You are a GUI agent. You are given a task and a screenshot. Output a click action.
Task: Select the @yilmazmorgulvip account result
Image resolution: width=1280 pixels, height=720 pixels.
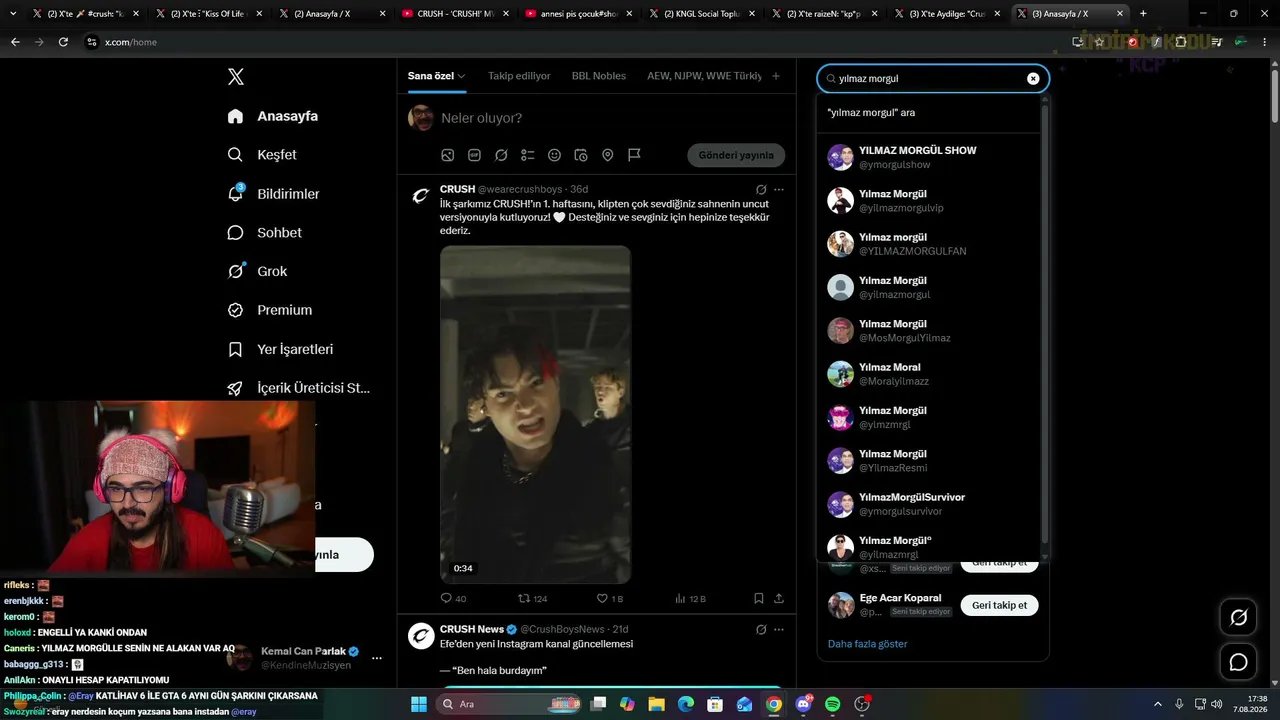pyautogui.click(x=930, y=200)
